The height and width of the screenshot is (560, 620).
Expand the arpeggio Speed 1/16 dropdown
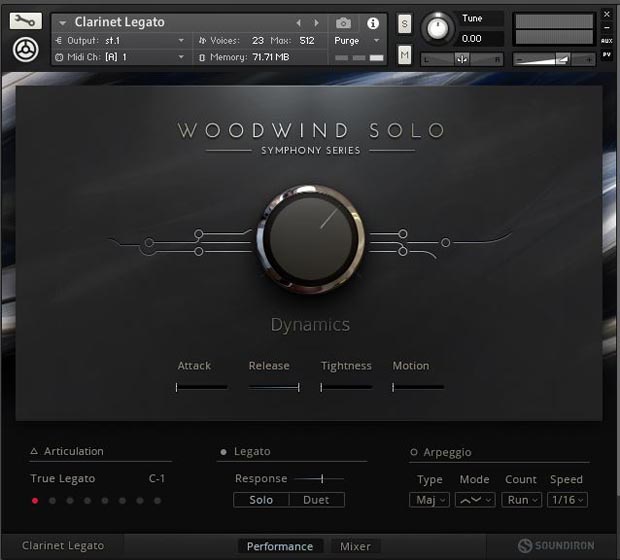pos(567,500)
